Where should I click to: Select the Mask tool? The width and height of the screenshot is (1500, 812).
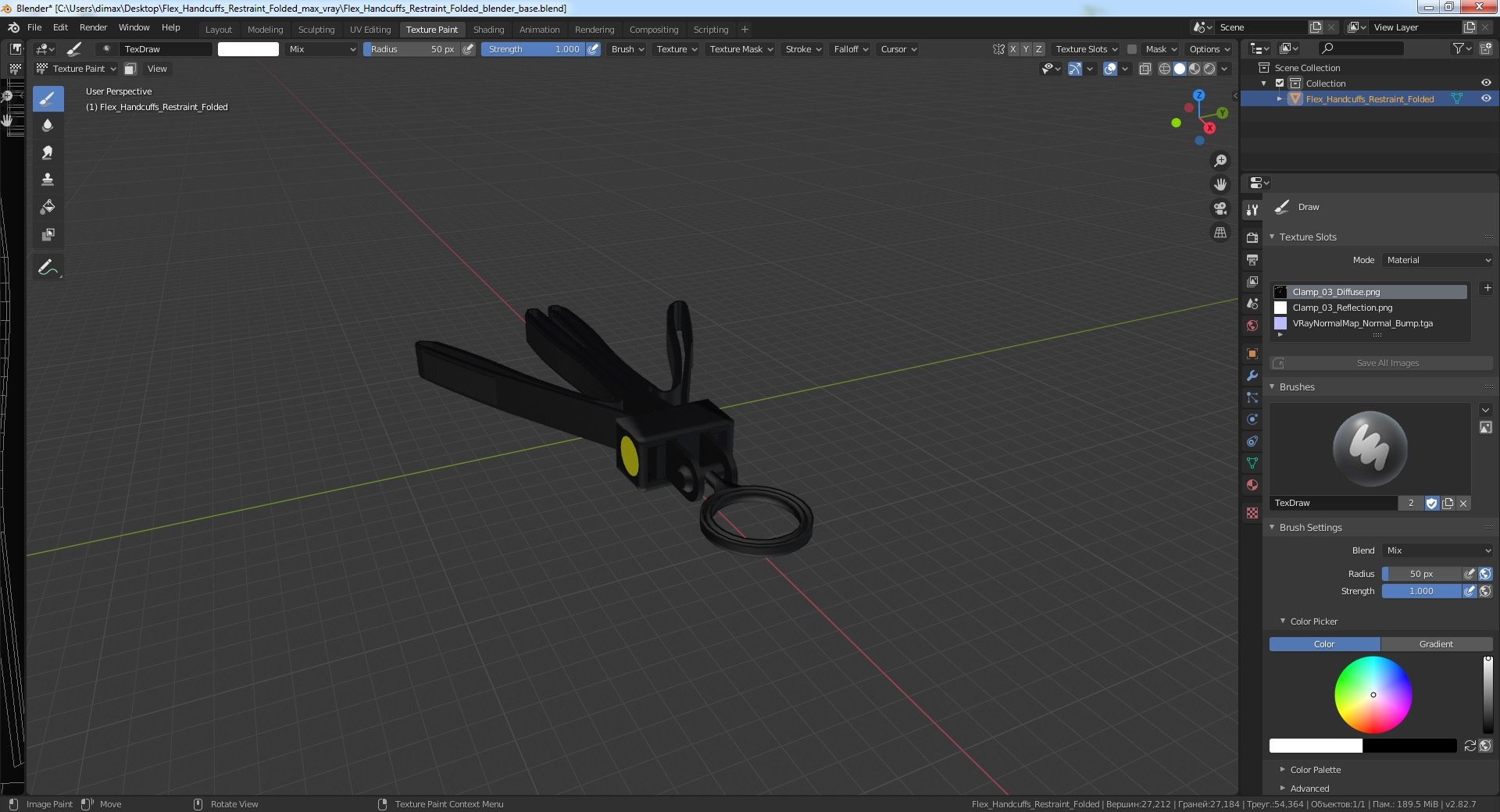coord(48,234)
